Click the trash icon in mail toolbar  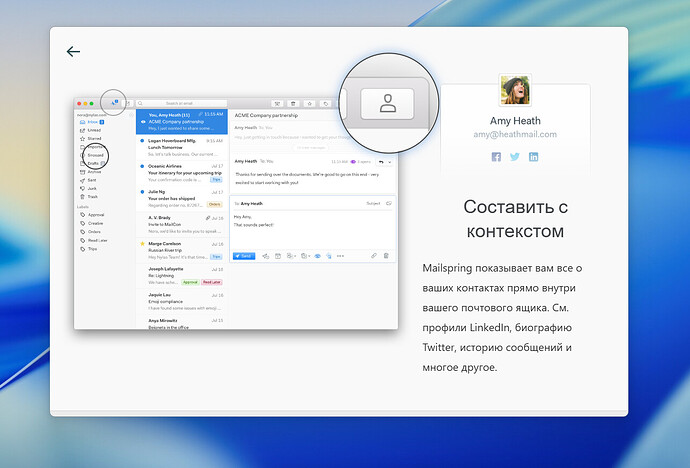pyautogui.click(x=293, y=104)
